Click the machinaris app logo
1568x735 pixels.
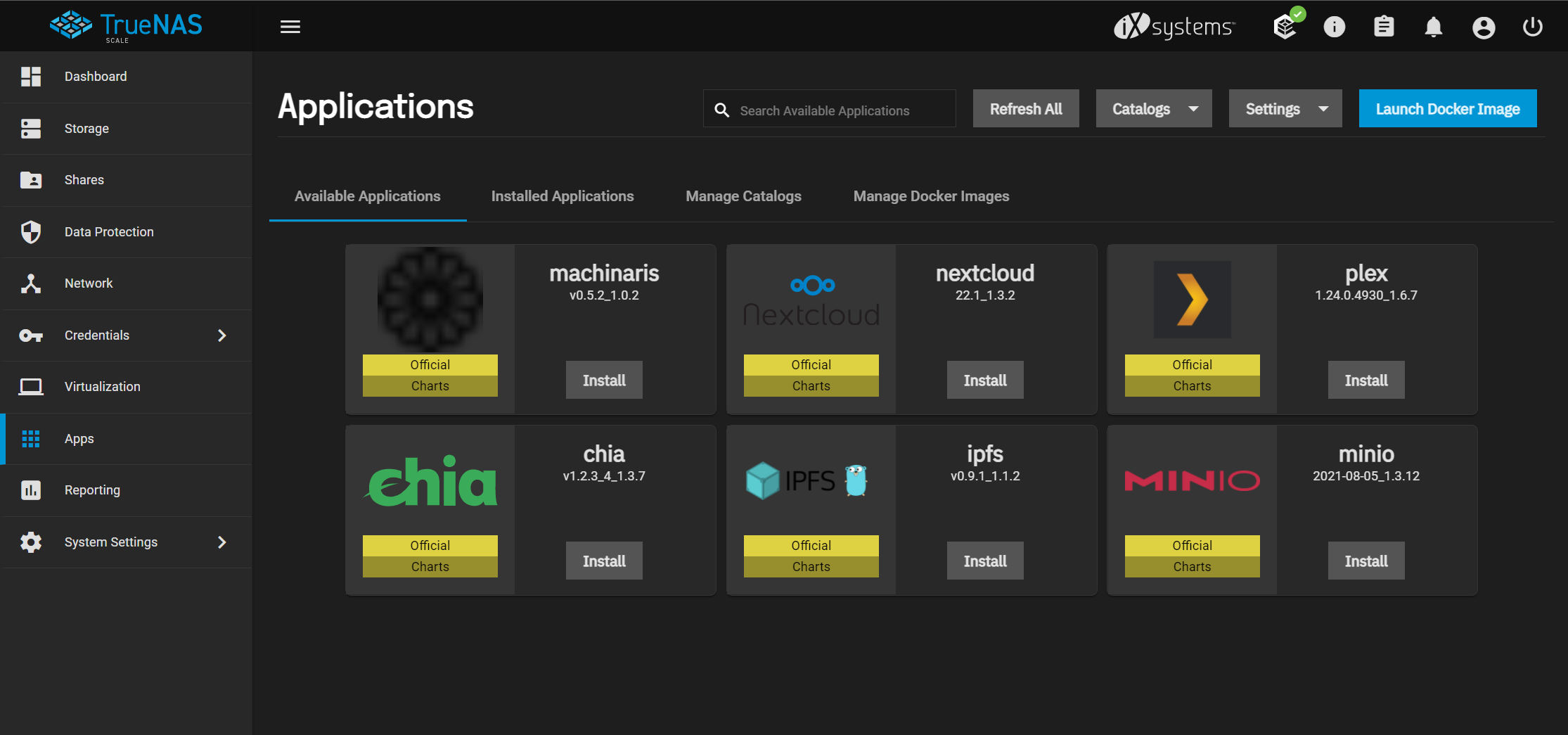(x=430, y=299)
